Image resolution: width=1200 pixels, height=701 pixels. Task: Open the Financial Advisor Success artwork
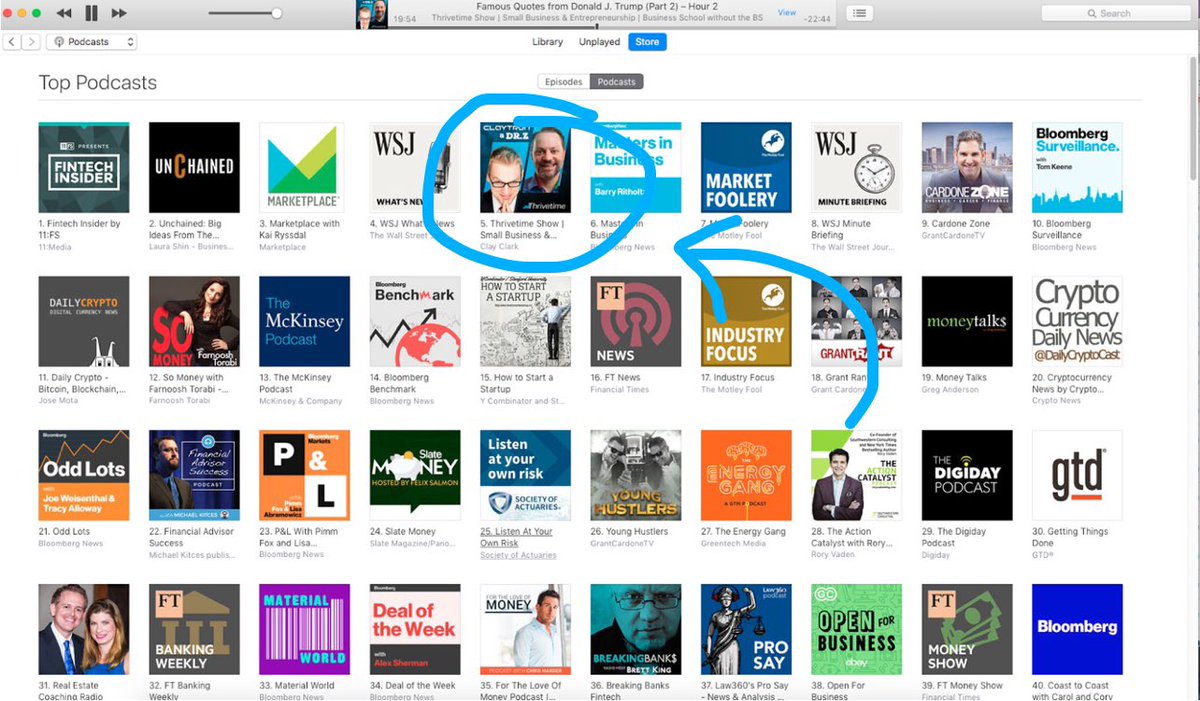click(194, 476)
